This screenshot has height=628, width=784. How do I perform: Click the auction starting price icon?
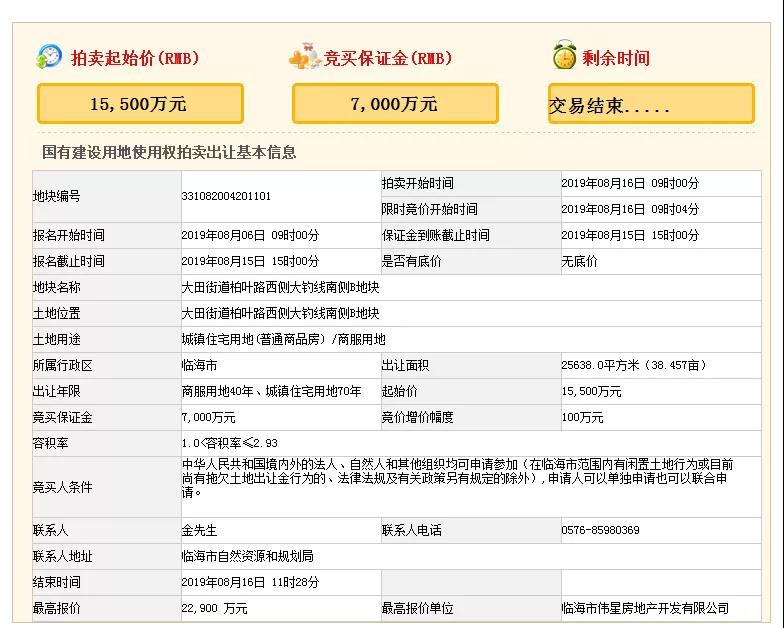pos(49,57)
